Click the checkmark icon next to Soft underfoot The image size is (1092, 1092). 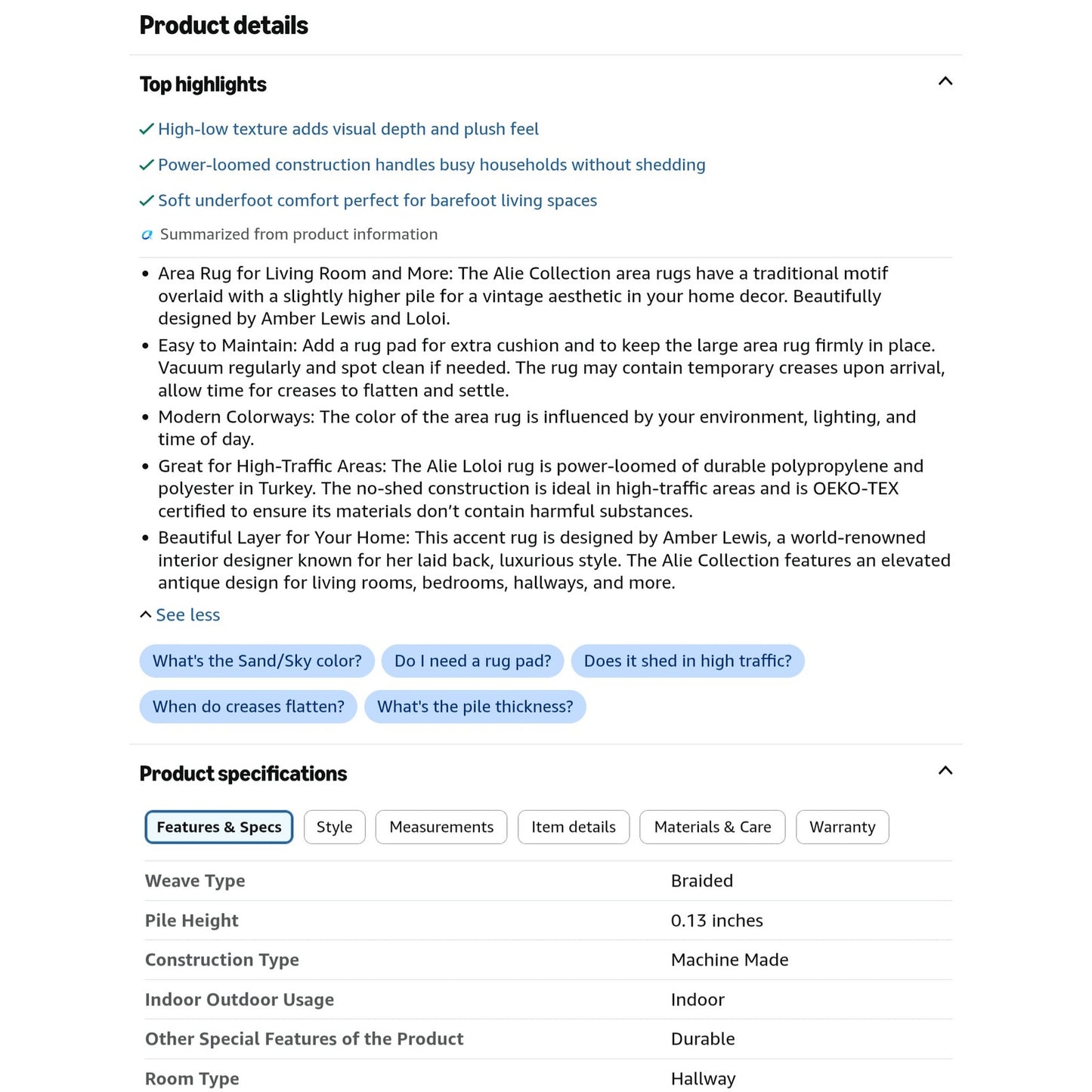(x=147, y=200)
